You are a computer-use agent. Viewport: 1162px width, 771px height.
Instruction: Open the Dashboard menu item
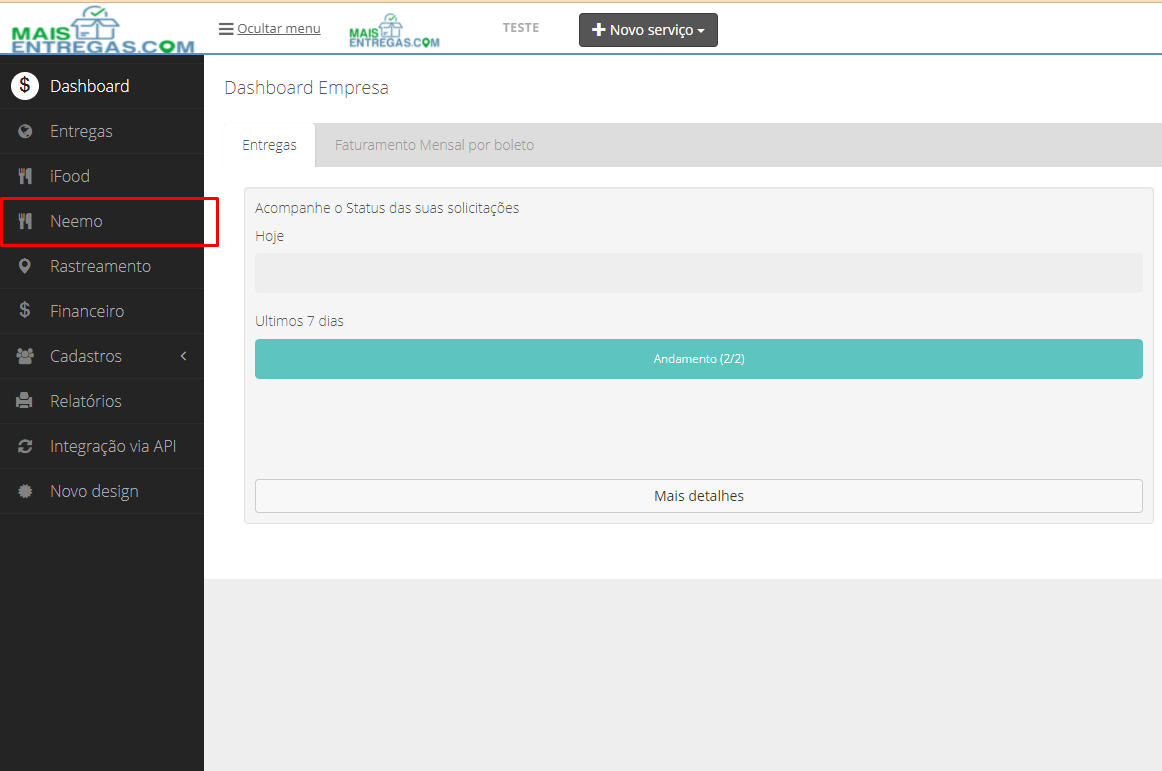coord(102,86)
